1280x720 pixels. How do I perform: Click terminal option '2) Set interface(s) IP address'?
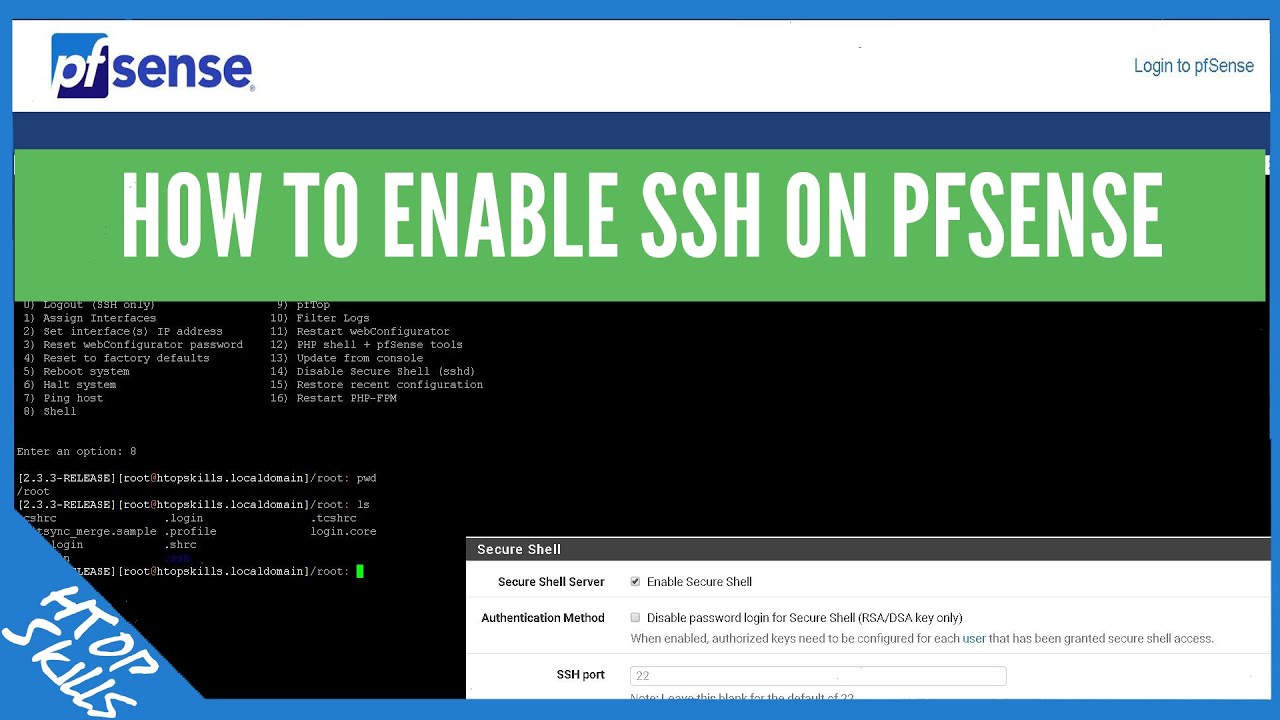[123, 331]
